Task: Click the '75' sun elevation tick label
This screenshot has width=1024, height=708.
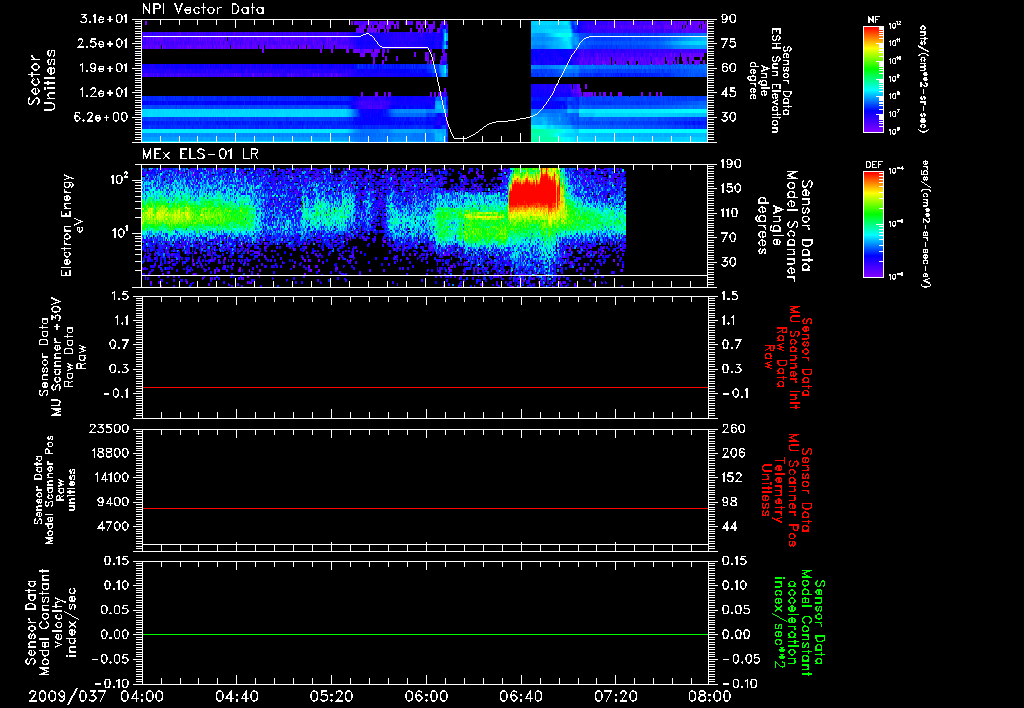Action: [x=729, y=43]
